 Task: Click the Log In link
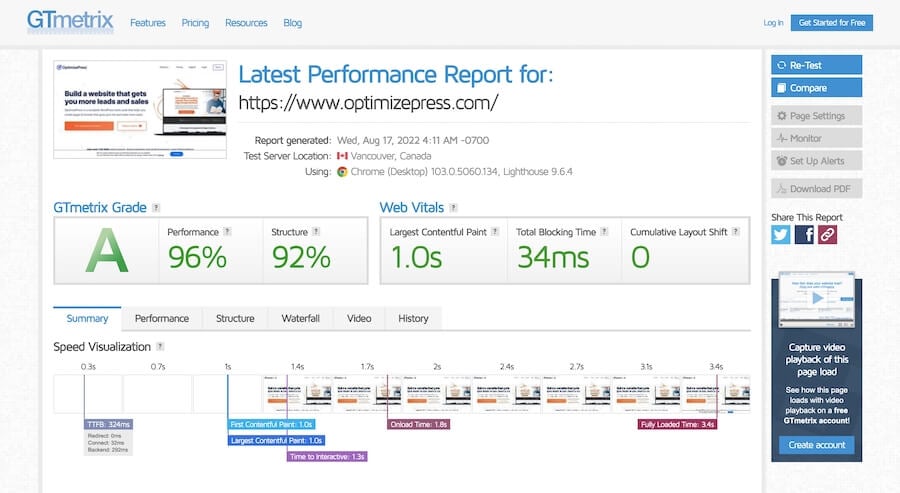pos(773,23)
